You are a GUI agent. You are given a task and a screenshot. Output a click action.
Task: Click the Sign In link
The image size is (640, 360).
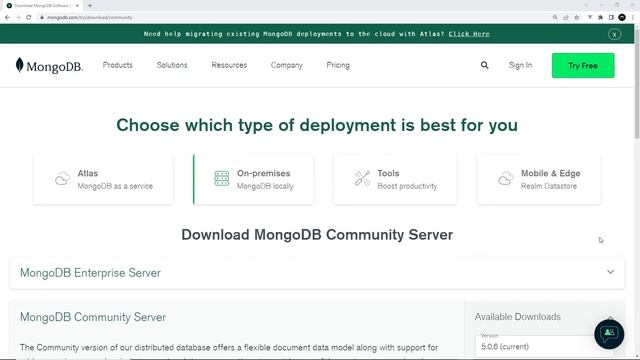pyautogui.click(x=520, y=65)
